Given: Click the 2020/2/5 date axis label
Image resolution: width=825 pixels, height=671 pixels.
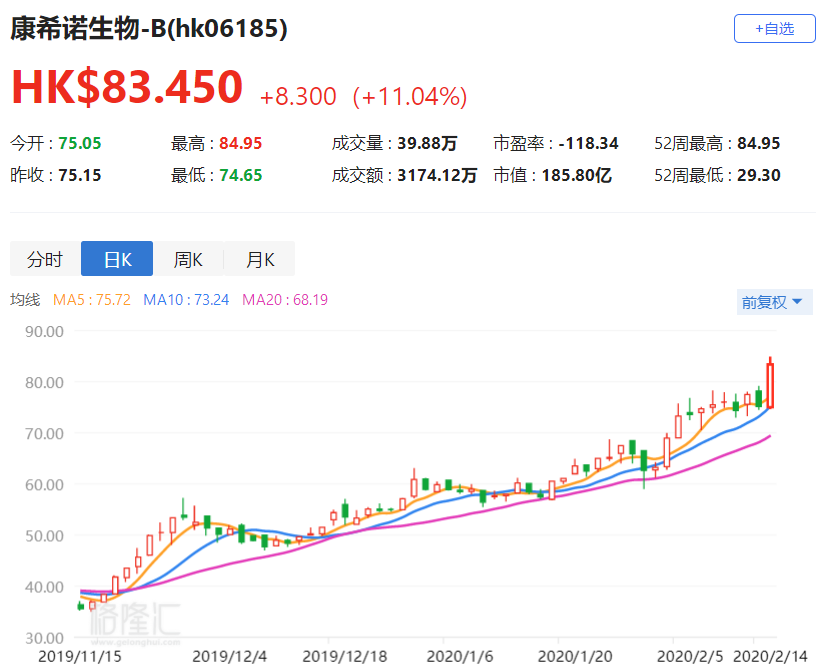Looking at the screenshot, I should (690, 657).
